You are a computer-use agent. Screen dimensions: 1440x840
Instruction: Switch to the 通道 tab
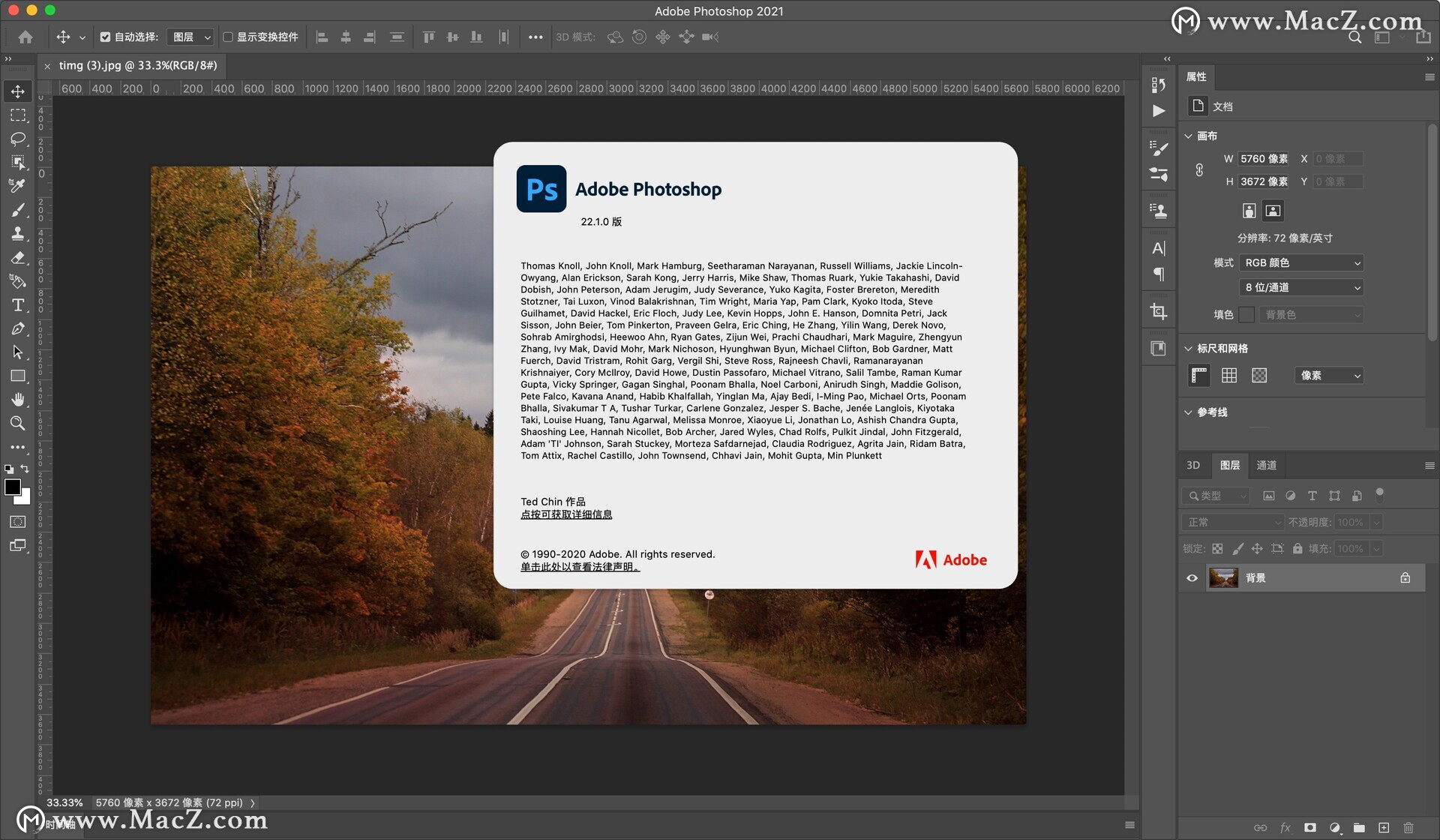(1266, 465)
